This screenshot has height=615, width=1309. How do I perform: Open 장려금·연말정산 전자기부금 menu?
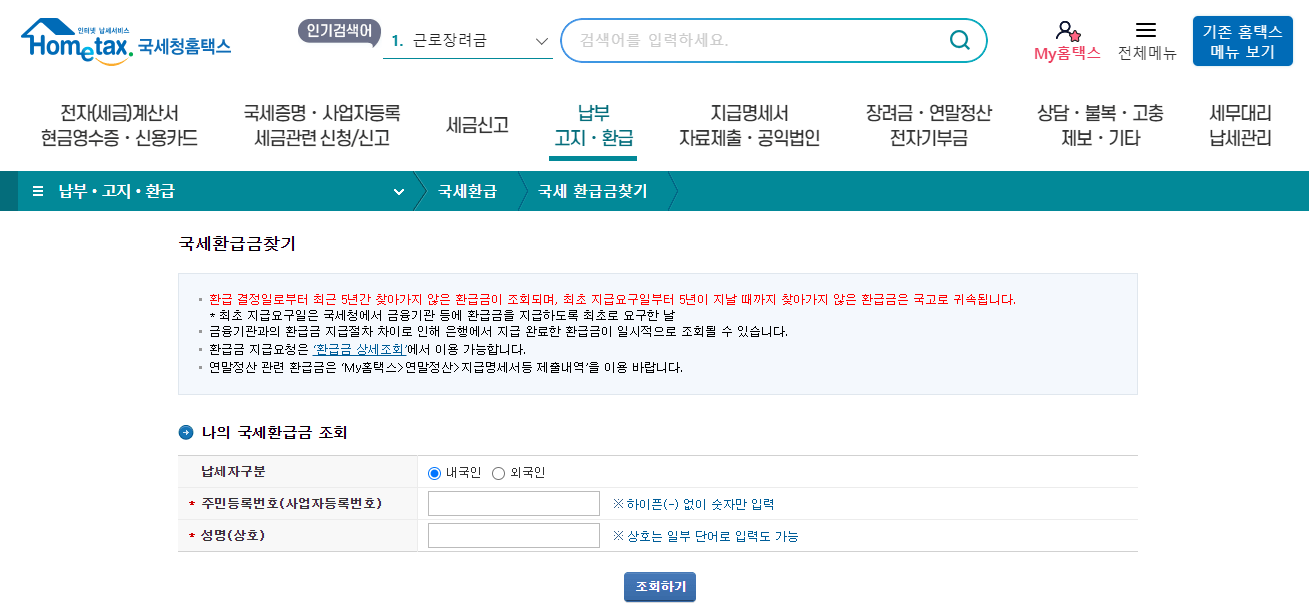(x=929, y=126)
